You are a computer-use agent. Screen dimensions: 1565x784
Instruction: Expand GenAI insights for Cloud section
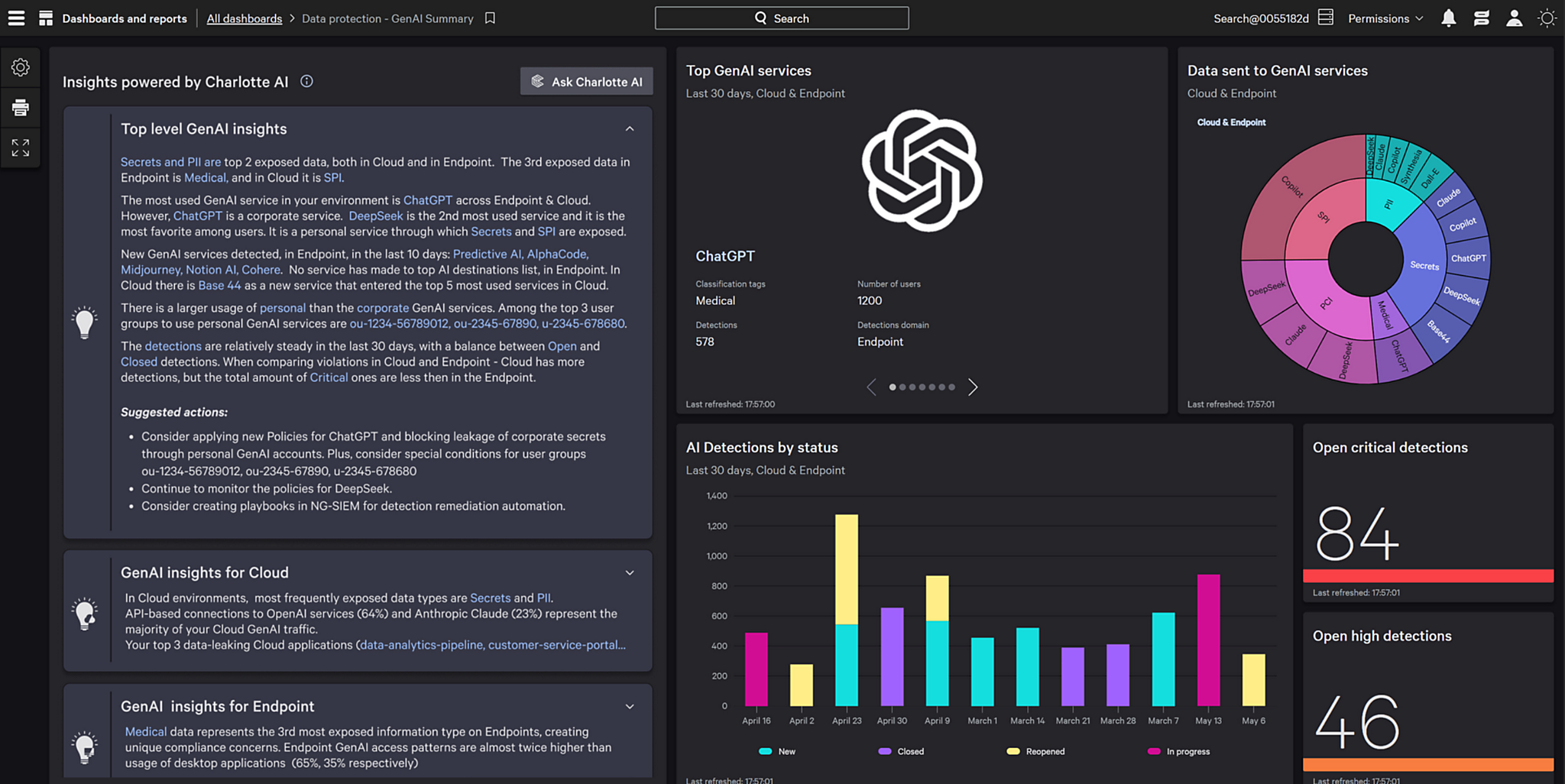[630, 573]
